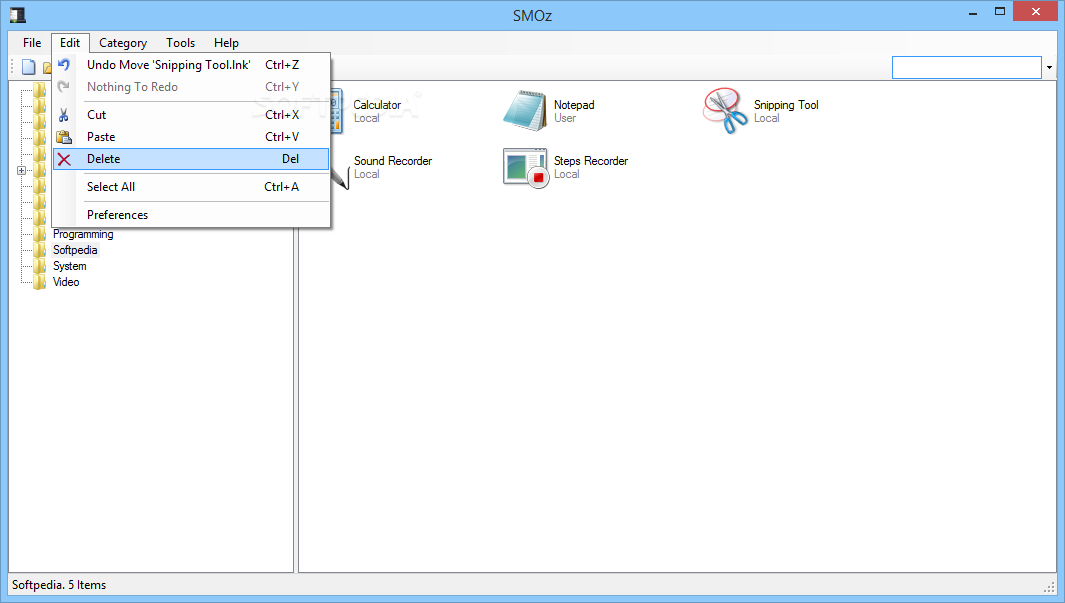Screen dimensions: 1065x603
Task: Select the Notepad shortcut icon
Action: [x=525, y=111]
